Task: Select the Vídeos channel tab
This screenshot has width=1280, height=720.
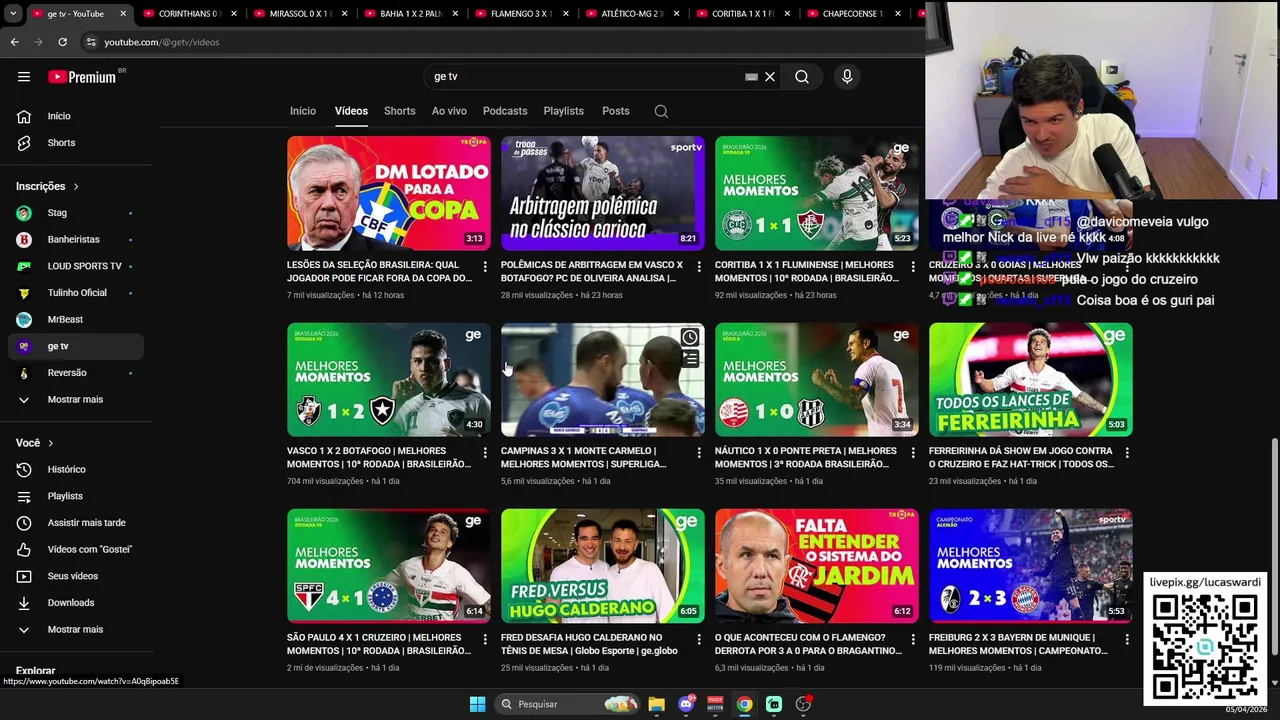Action: [x=351, y=111]
